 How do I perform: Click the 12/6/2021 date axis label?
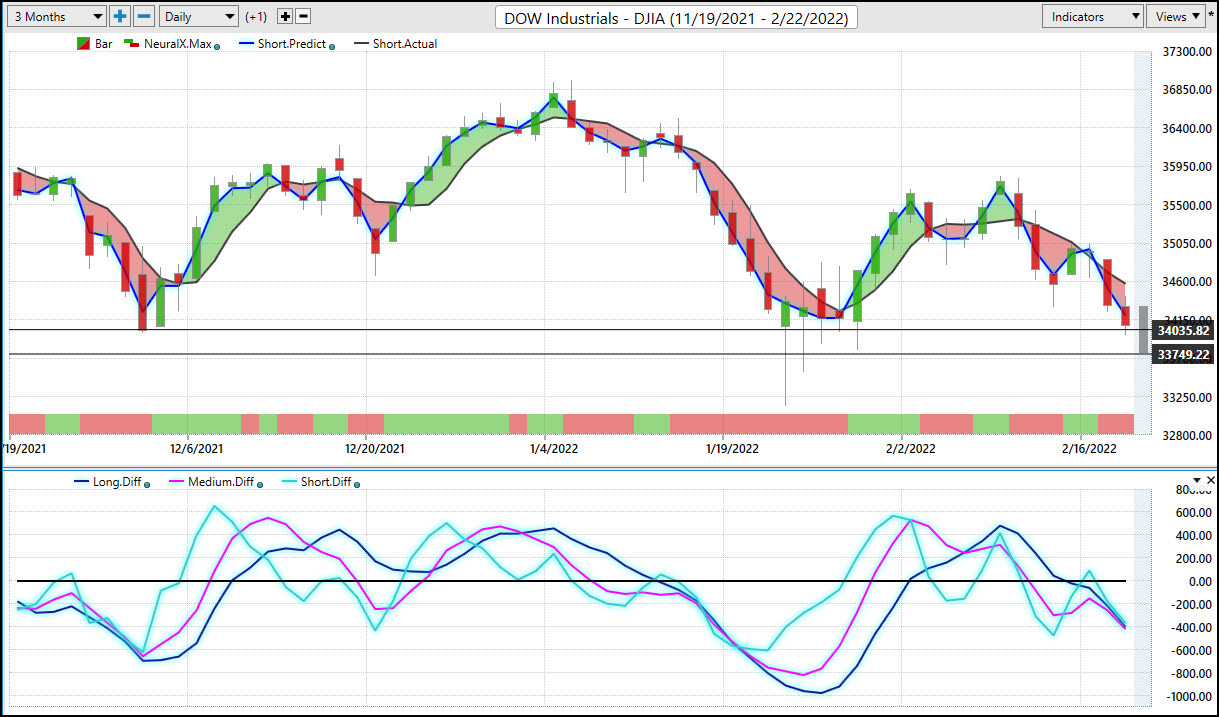pos(196,449)
